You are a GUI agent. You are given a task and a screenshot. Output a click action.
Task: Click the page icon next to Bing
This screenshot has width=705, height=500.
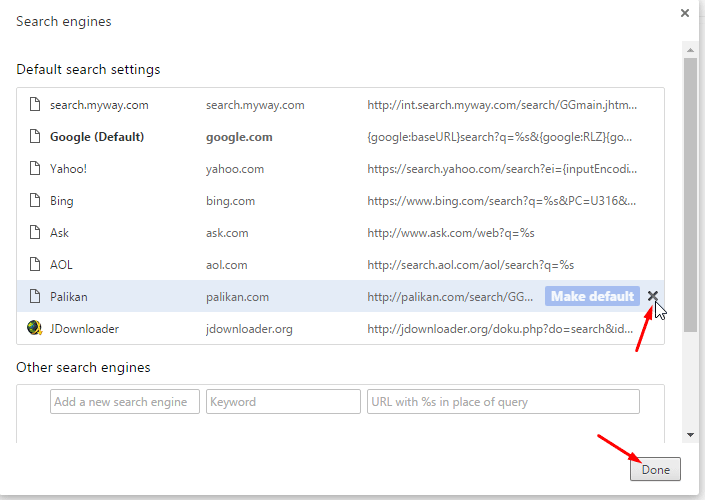tap(35, 200)
